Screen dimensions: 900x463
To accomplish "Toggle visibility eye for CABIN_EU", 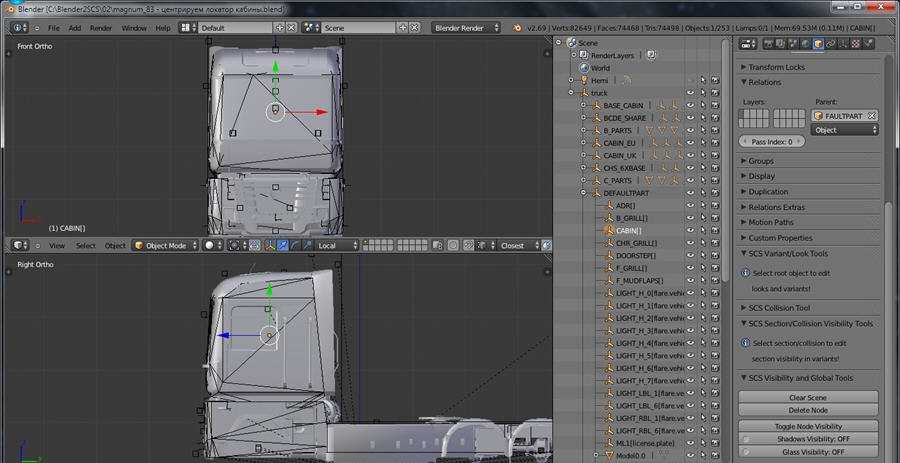I will coord(690,143).
